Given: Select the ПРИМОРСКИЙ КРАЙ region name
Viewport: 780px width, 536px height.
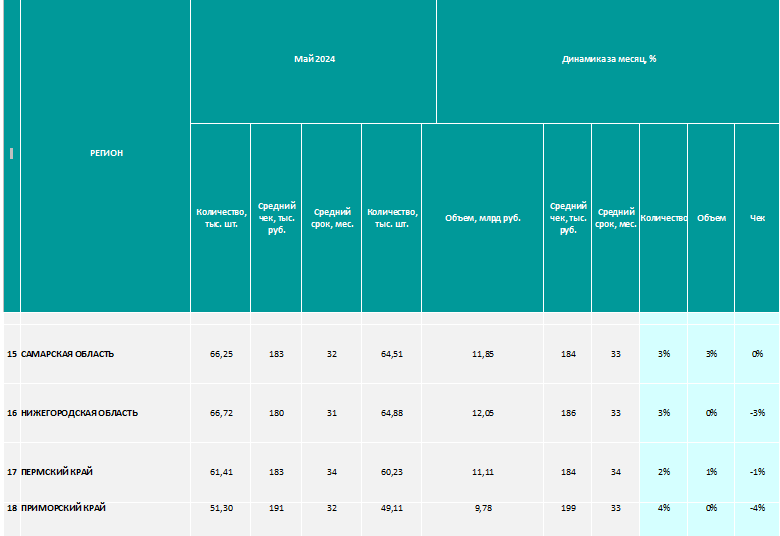Looking at the screenshot, I should tap(63, 508).
